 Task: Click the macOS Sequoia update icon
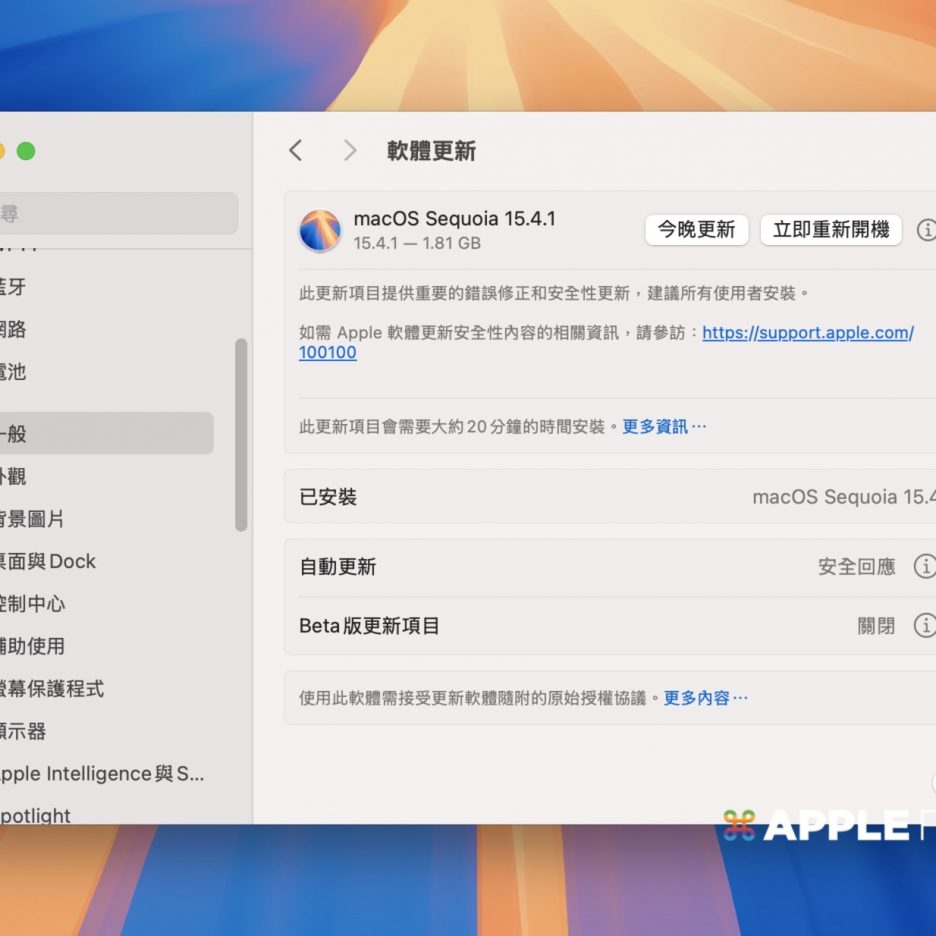coord(320,230)
